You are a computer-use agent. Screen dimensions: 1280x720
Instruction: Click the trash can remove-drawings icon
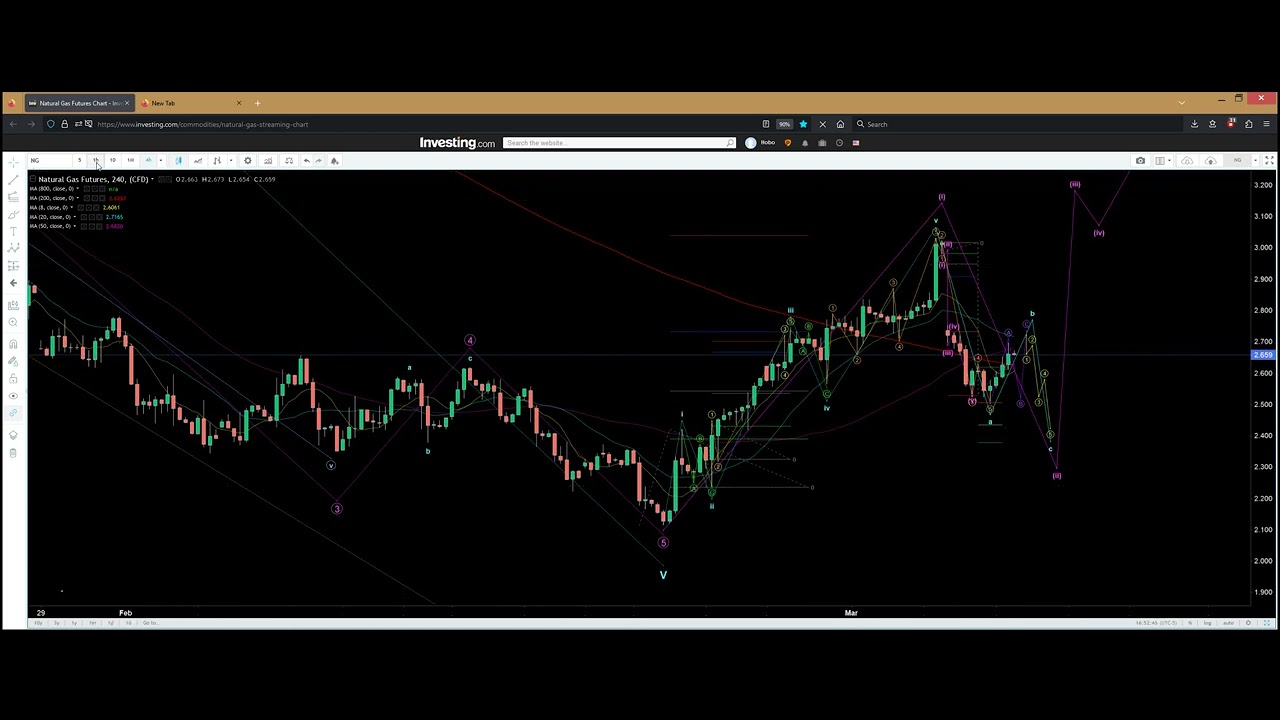point(13,452)
